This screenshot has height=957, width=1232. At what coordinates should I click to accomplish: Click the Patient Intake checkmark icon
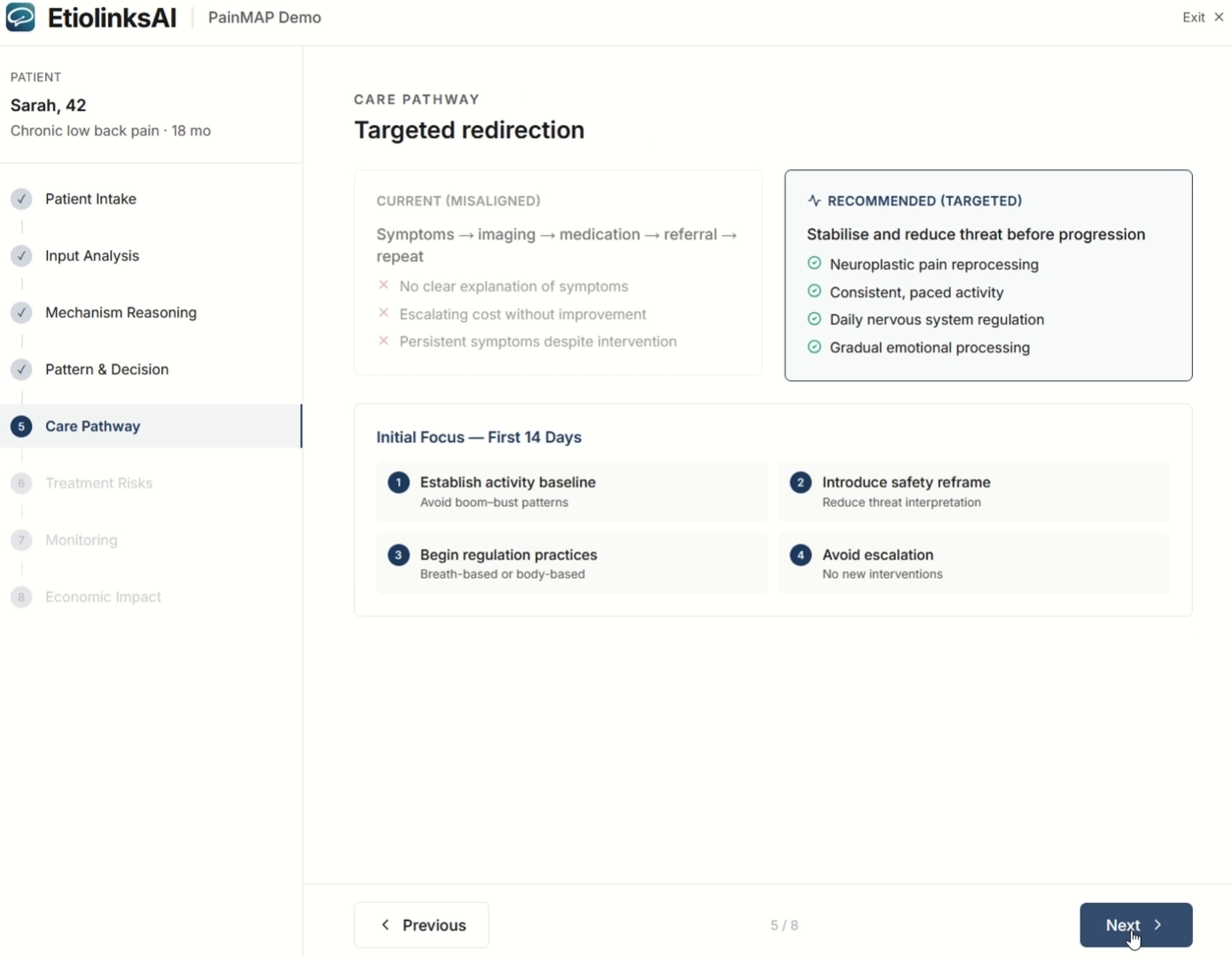pos(21,199)
